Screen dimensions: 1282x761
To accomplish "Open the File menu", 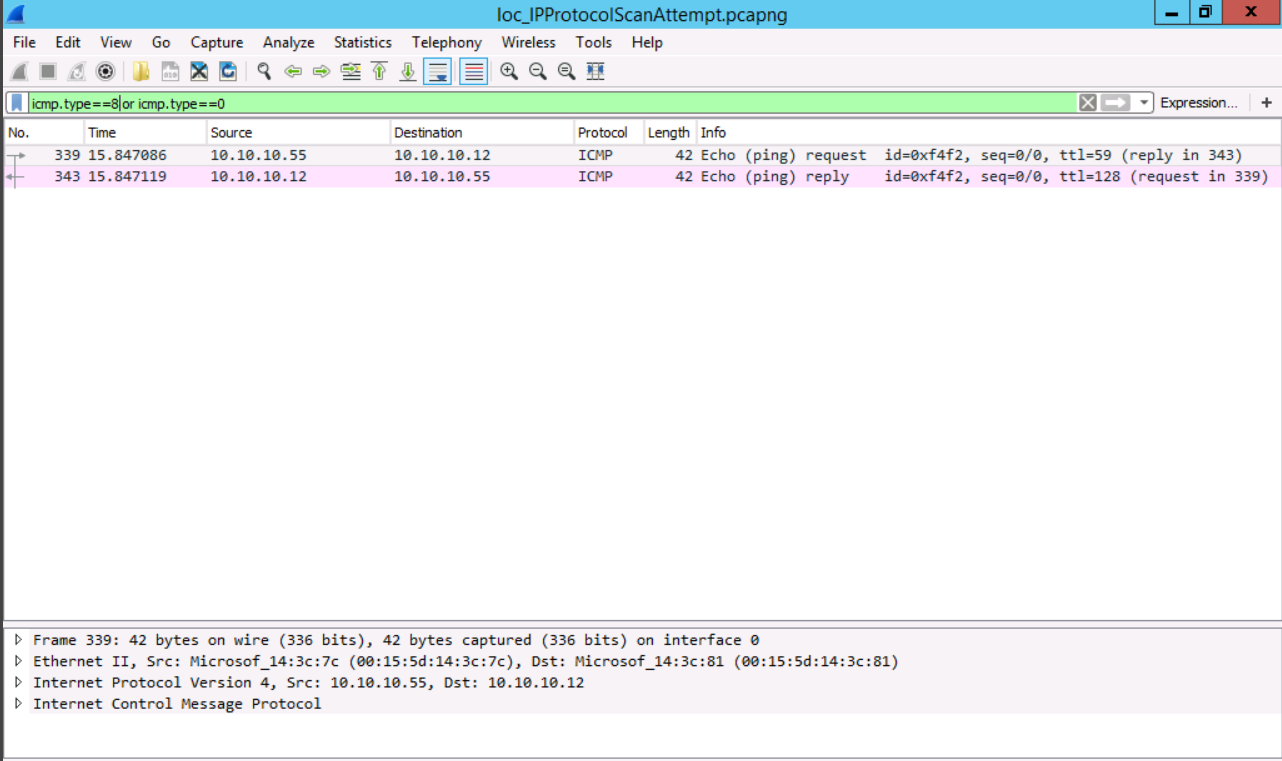I will click(24, 42).
